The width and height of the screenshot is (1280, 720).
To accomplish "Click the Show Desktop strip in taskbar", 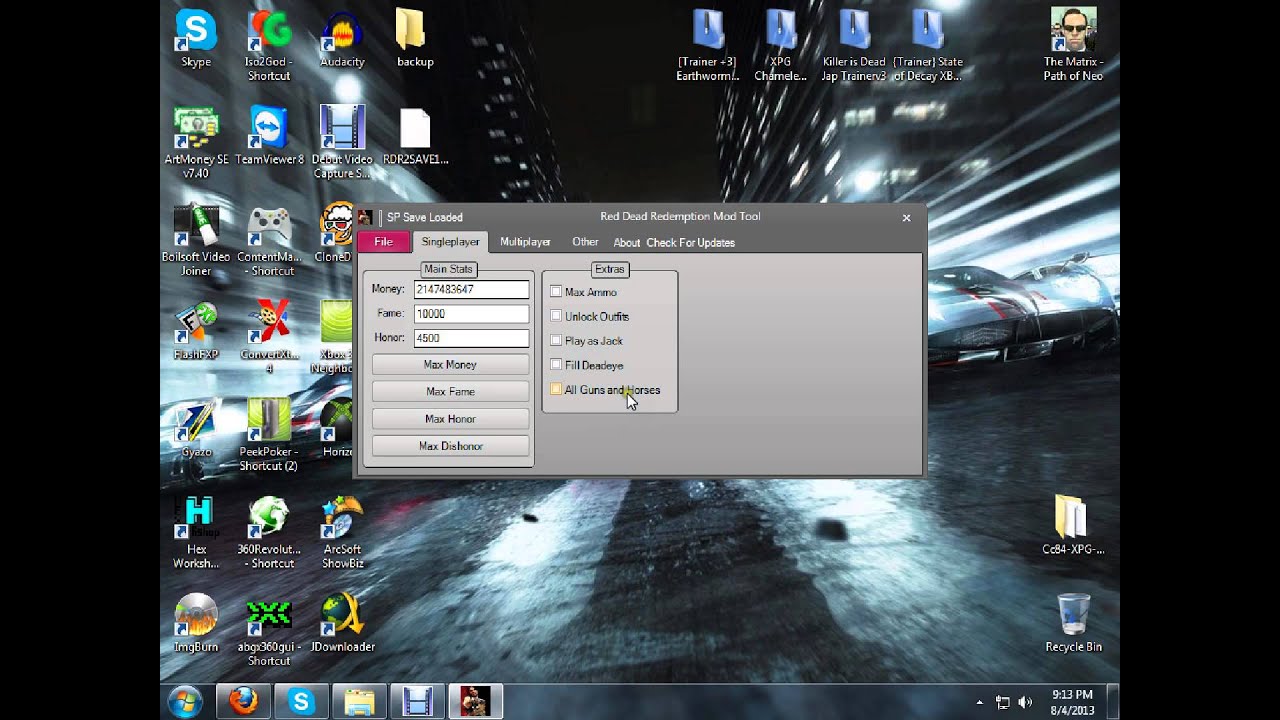I will [1112, 701].
